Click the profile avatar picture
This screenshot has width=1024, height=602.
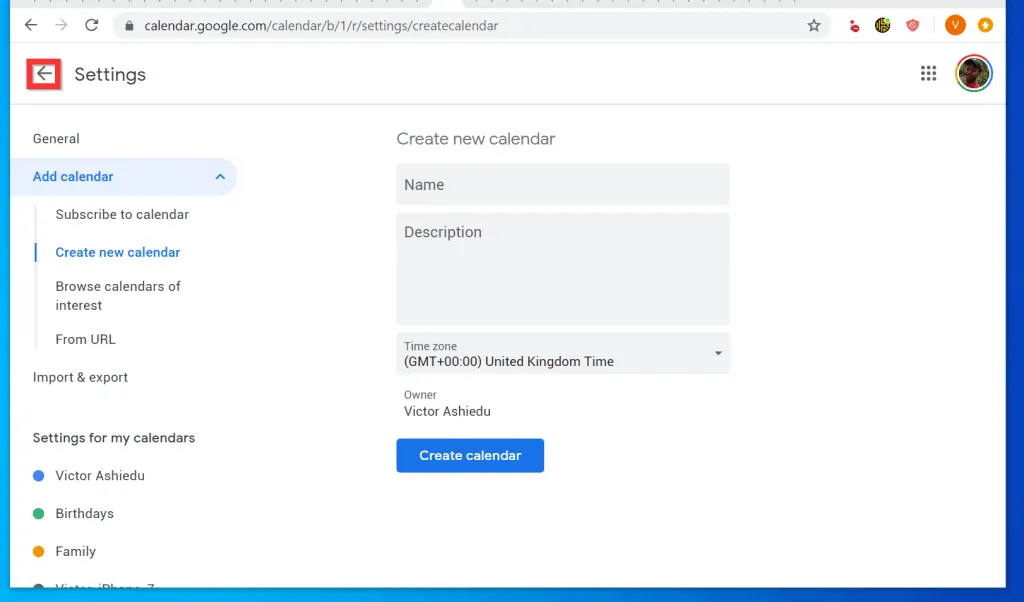click(x=973, y=73)
